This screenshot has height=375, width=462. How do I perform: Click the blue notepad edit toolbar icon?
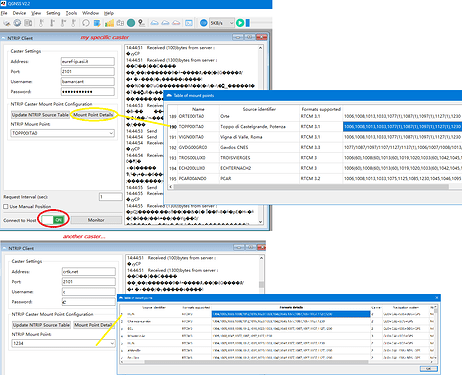coord(97,23)
